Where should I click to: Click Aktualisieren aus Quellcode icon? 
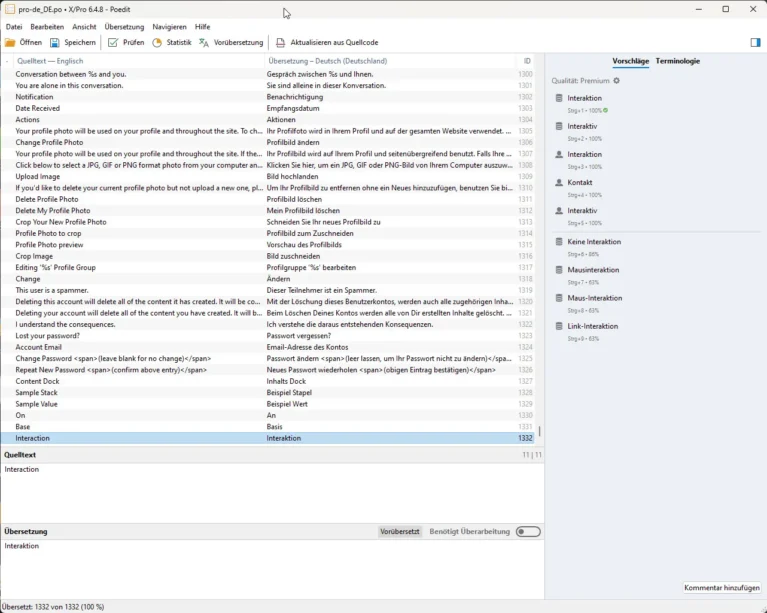[x=280, y=43]
